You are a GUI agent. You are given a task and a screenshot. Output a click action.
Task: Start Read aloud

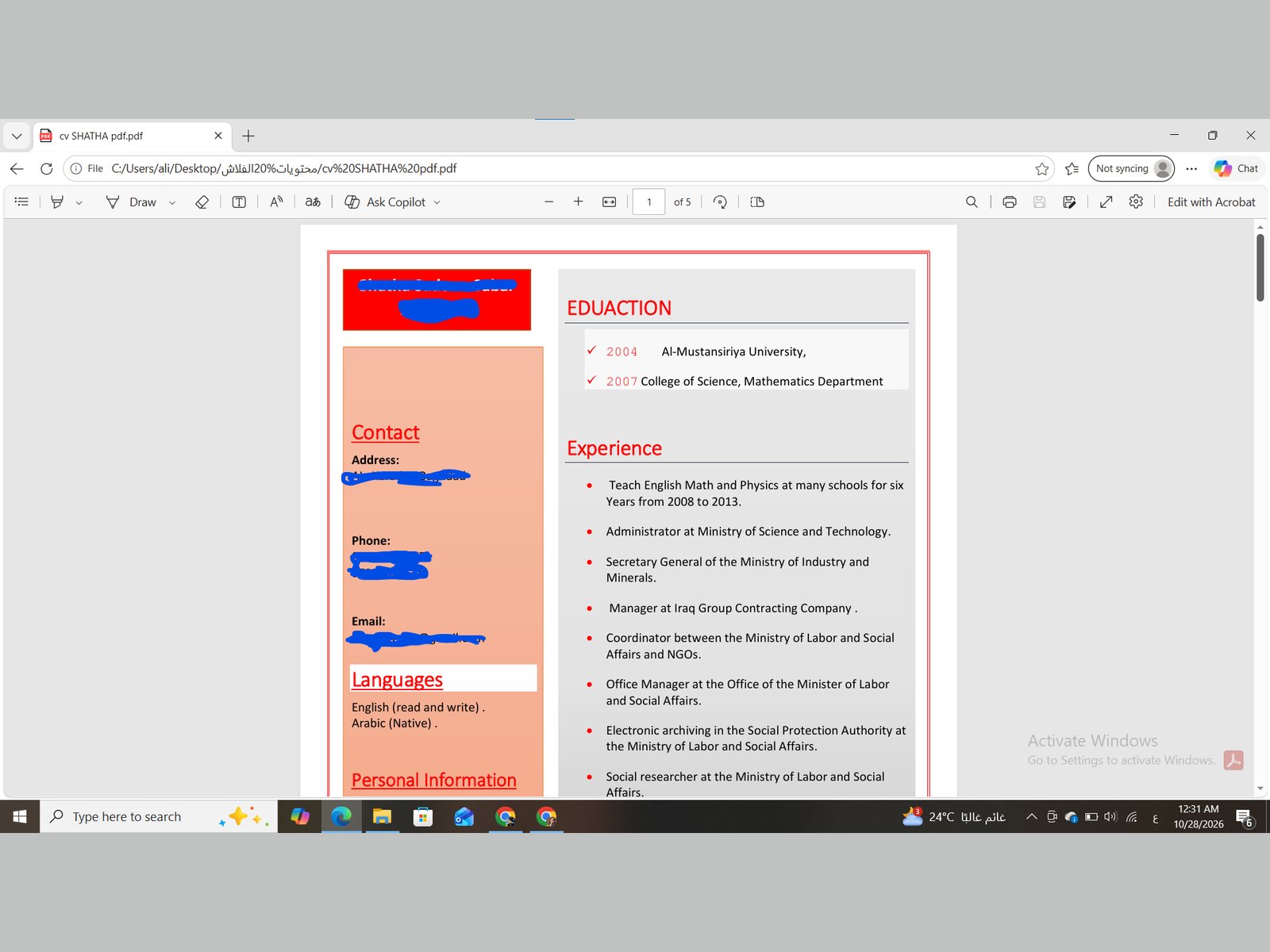[276, 202]
